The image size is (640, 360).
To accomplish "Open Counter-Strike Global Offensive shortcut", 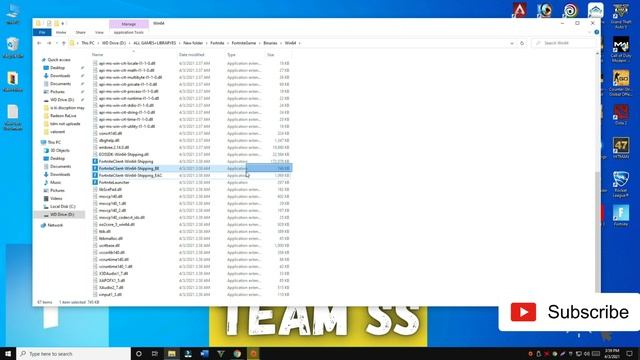I will (x=621, y=83).
